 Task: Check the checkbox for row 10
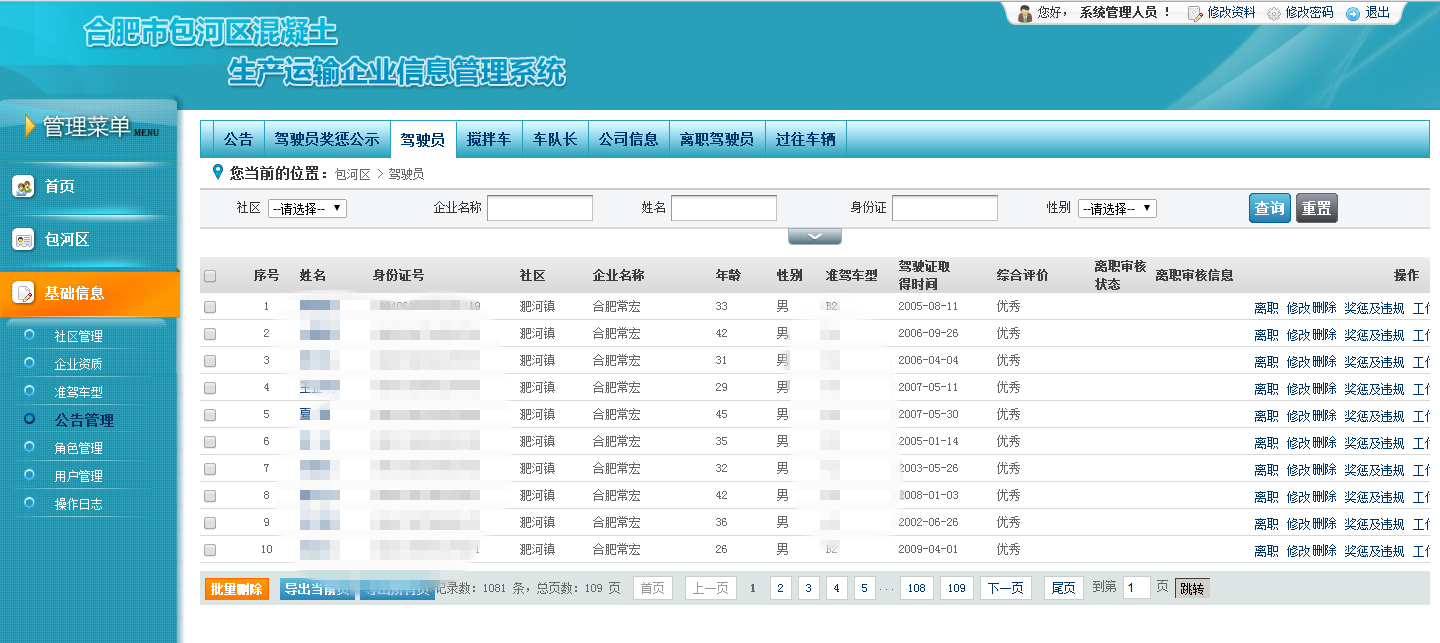point(210,550)
